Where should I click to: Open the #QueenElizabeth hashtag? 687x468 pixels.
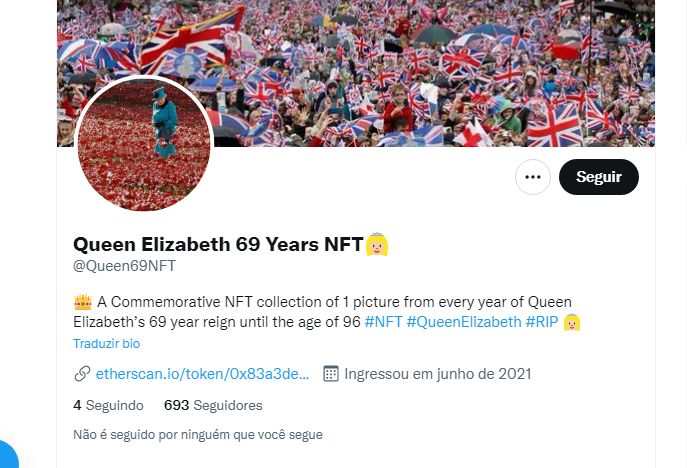point(464,322)
